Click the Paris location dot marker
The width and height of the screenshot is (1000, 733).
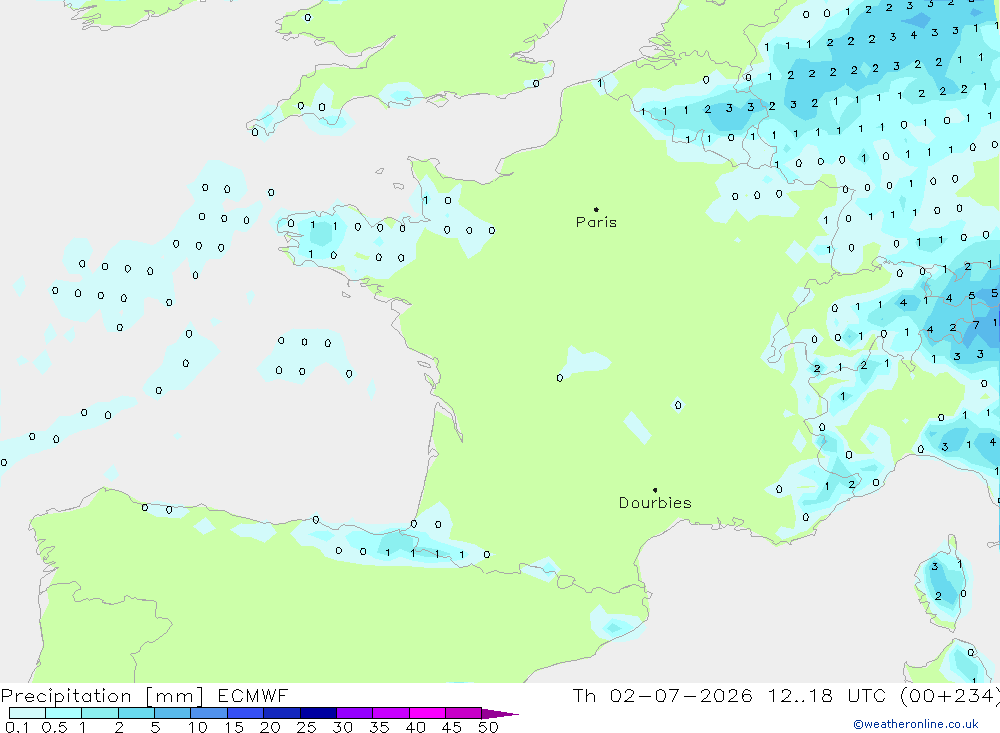[x=596, y=209]
